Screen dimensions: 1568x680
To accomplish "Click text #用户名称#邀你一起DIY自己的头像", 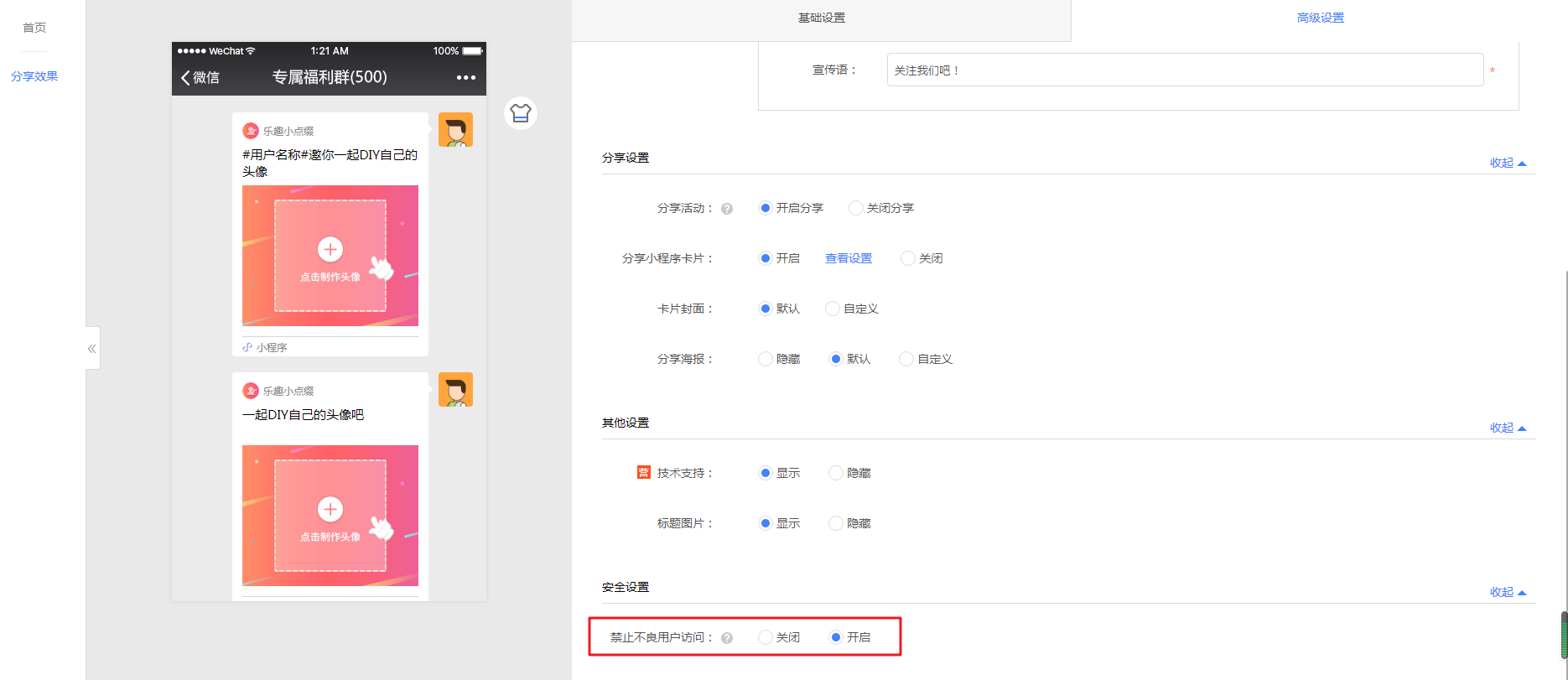I will pyautogui.click(x=330, y=163).
